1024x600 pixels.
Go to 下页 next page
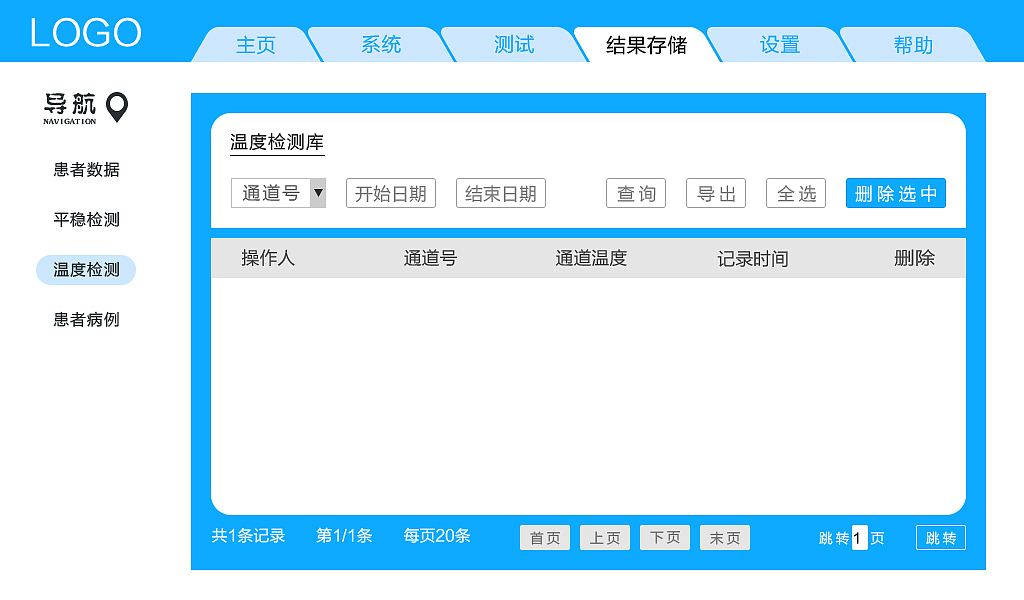click(x=664, y=537)
